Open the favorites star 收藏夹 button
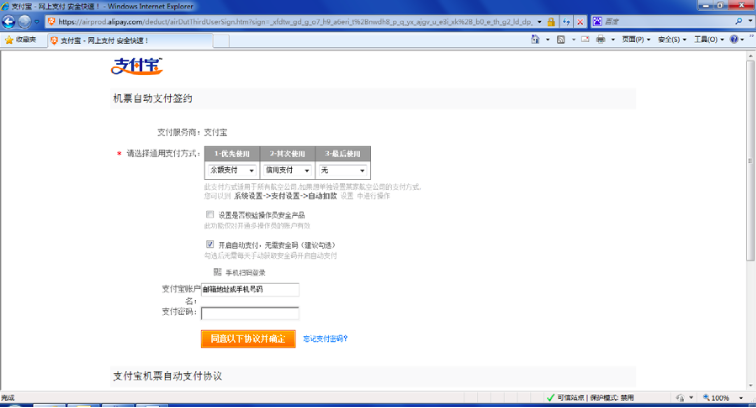The height and width of the screenshot is (408, 756). 20,40
